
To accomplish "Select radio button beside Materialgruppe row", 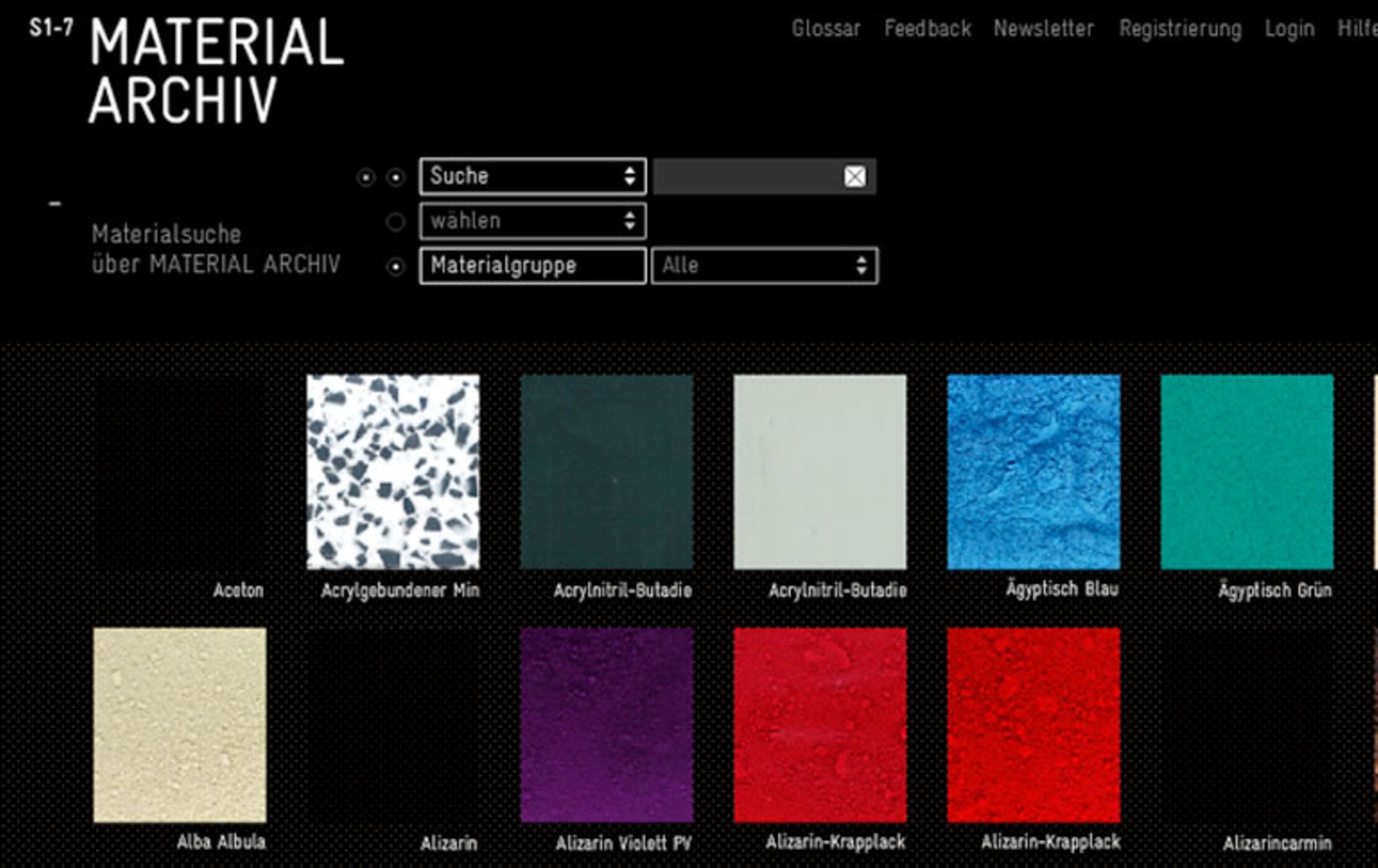I will click(396, 267).
